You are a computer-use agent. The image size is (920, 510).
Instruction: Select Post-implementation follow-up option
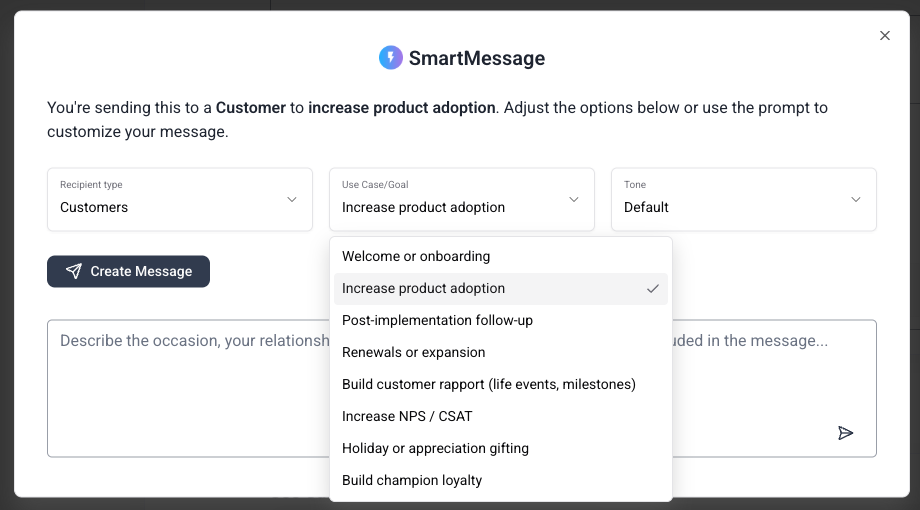pos(500,320)
